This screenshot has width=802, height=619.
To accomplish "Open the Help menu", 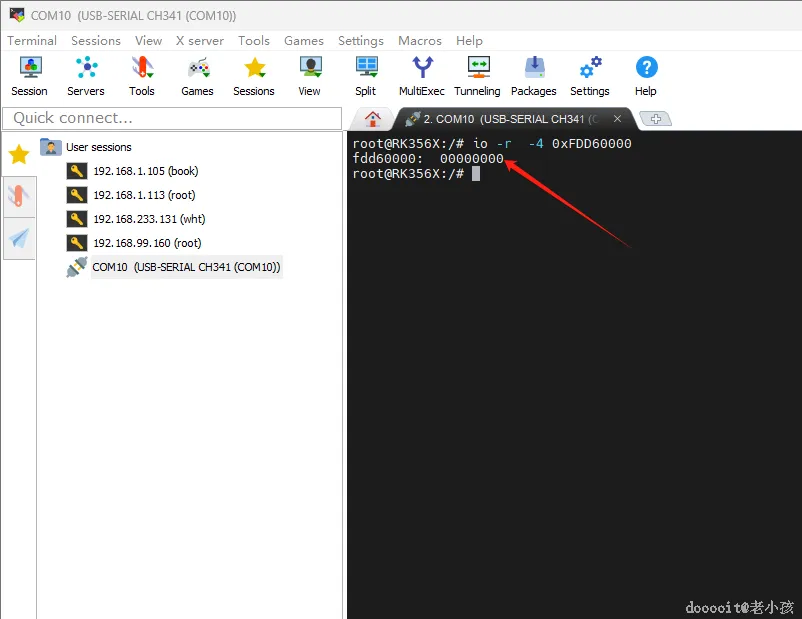I will coord(469,40).
